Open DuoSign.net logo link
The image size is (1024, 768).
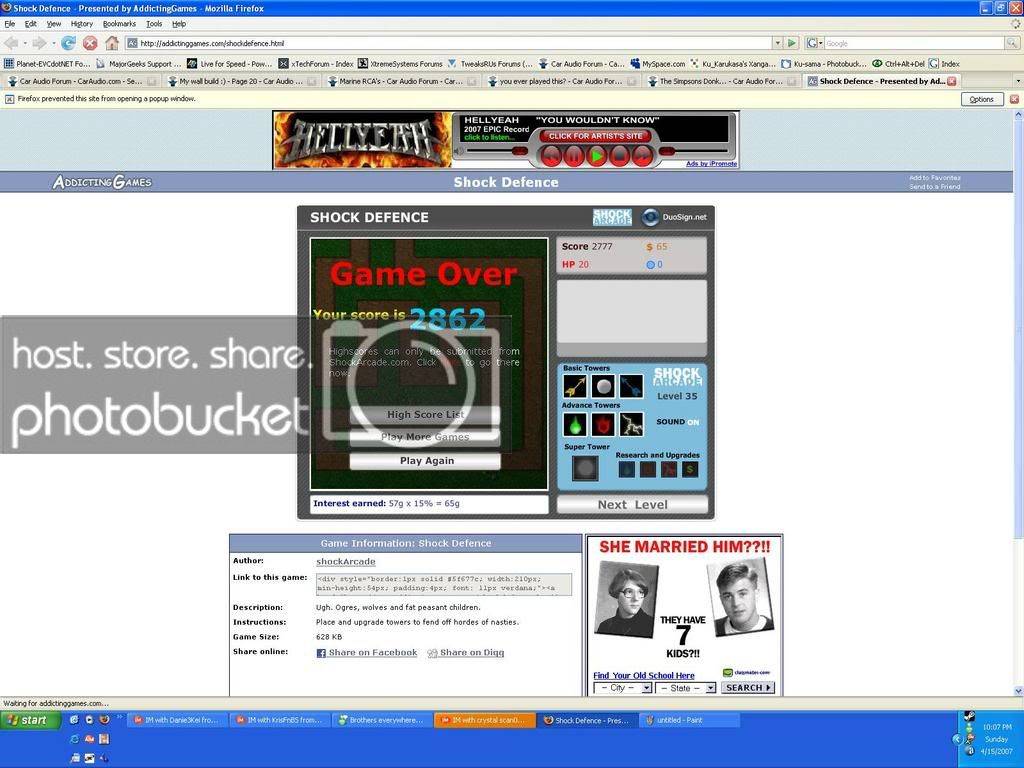(675, 217)
